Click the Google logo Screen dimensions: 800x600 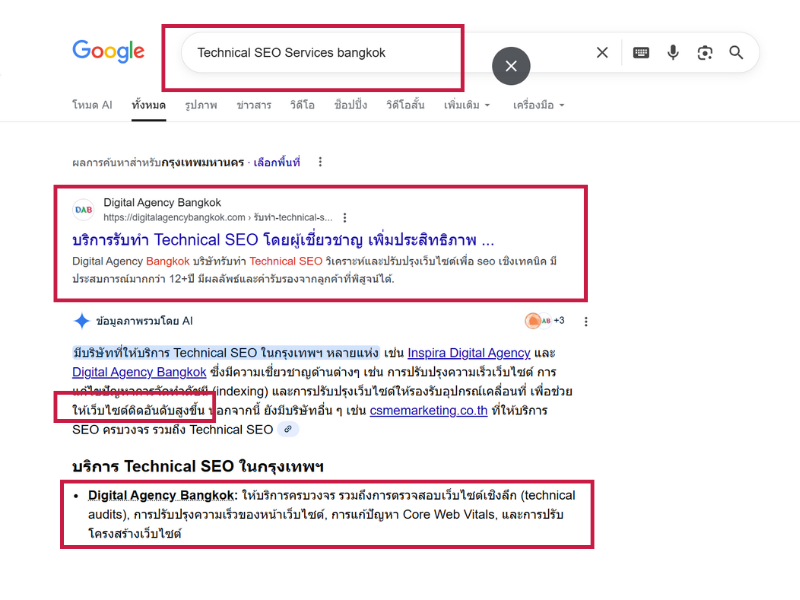click(108, 51)
